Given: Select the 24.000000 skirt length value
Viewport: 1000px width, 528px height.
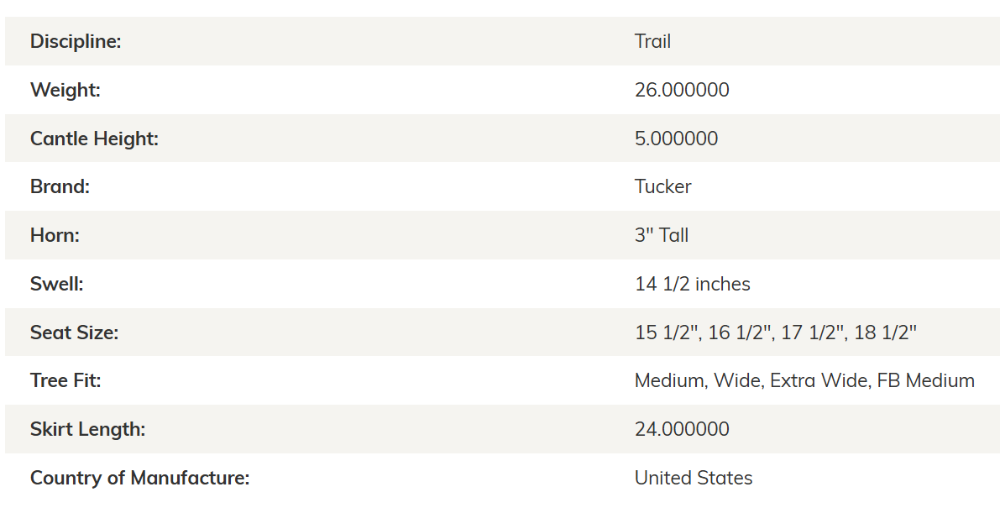Looking at the screenshot, I should tap(682, 429).
